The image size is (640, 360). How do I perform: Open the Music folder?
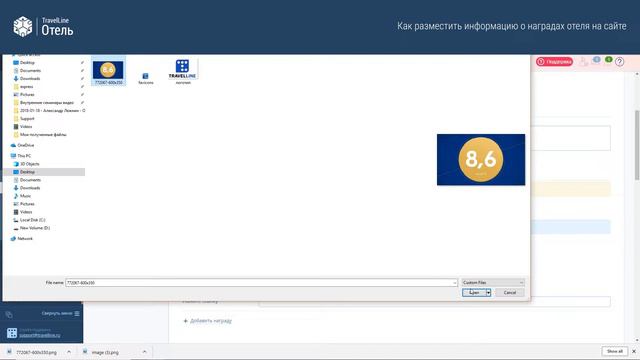pyautogui.click(x=25, y=196)
